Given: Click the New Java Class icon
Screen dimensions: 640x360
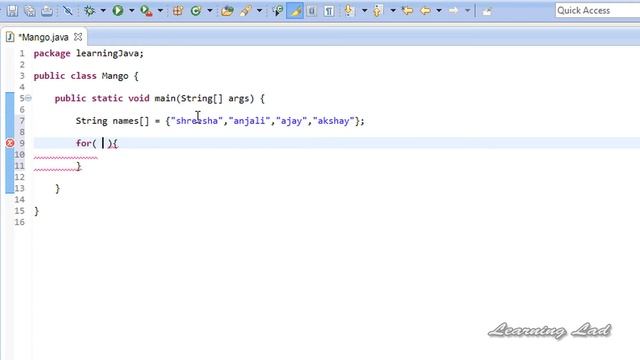Looking at the screenshot, I should pos(196,11).
